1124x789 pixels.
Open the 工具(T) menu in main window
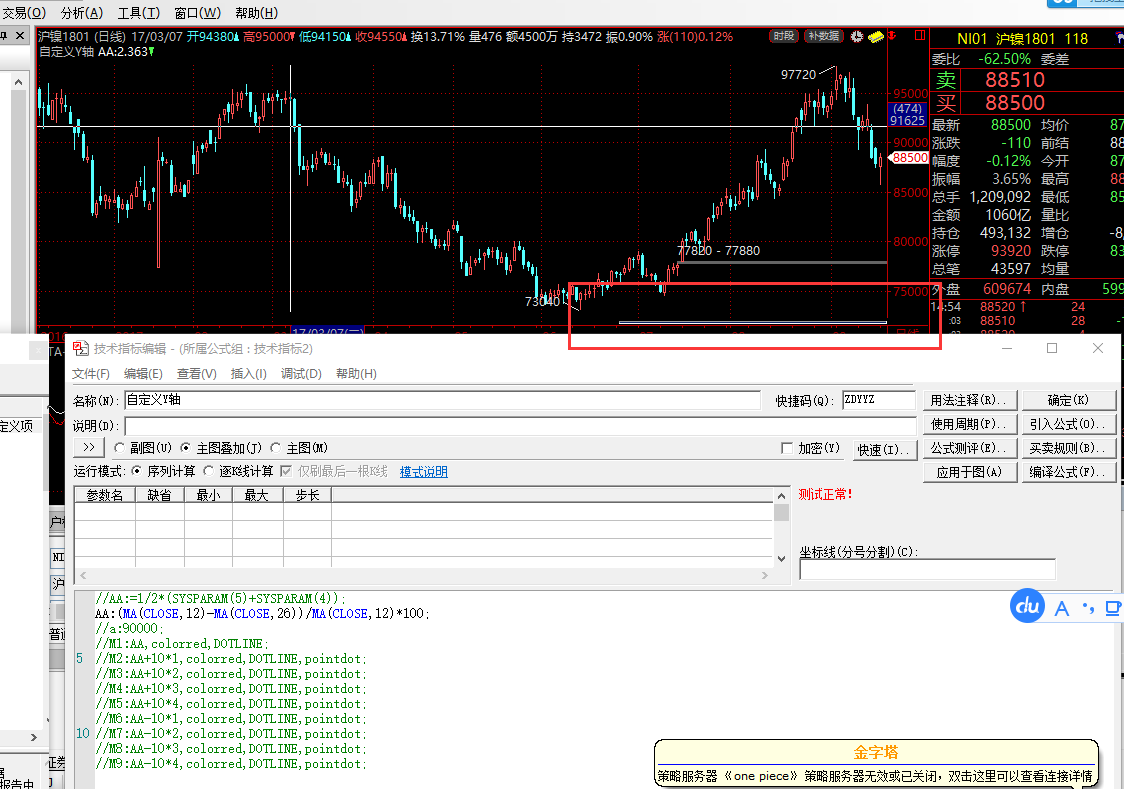click(x=138, y=13)
